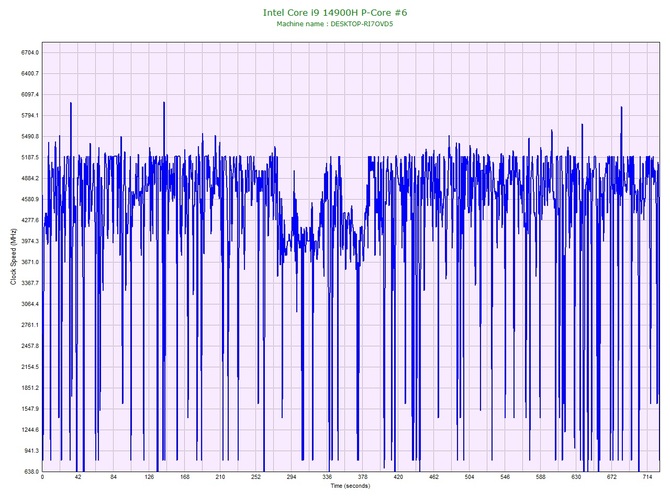Screen dimensions: 670x503
Task: Click the 4884.2 y-axis value
Action: pos(30,178)
